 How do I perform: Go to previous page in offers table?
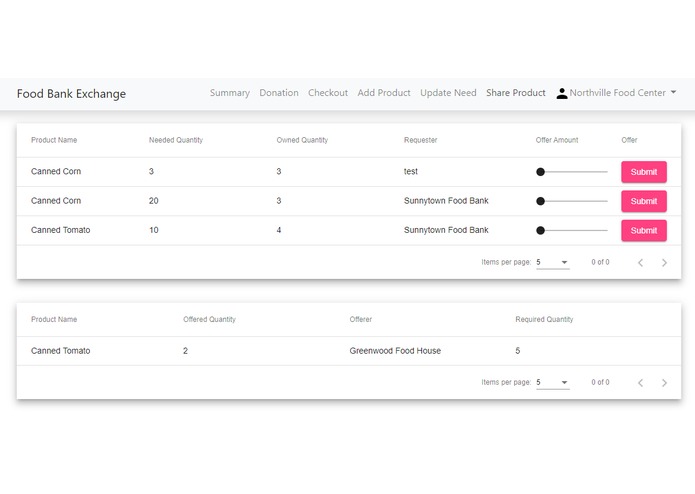tap(640, 383)
